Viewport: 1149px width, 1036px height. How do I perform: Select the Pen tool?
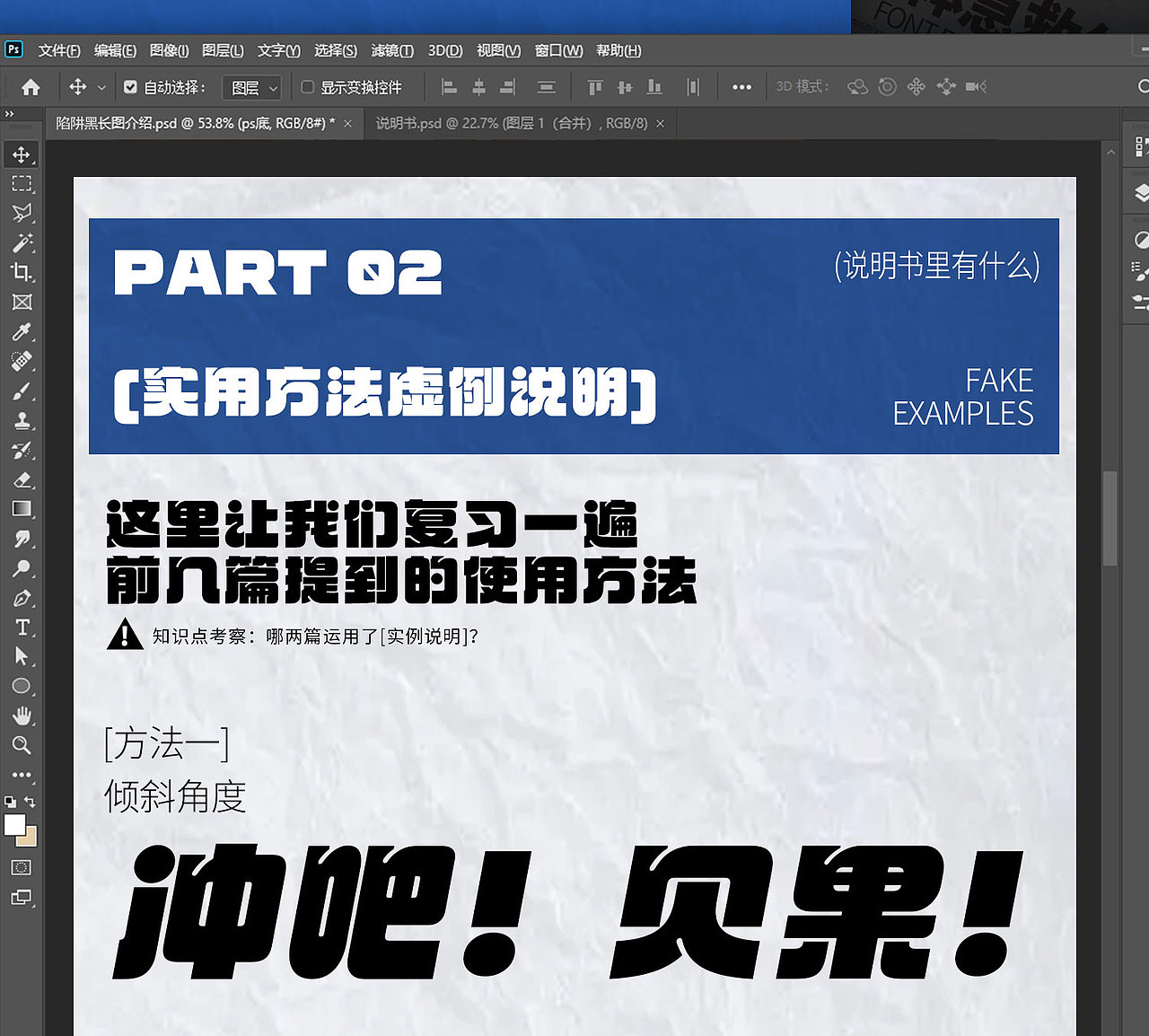(22, 598)
